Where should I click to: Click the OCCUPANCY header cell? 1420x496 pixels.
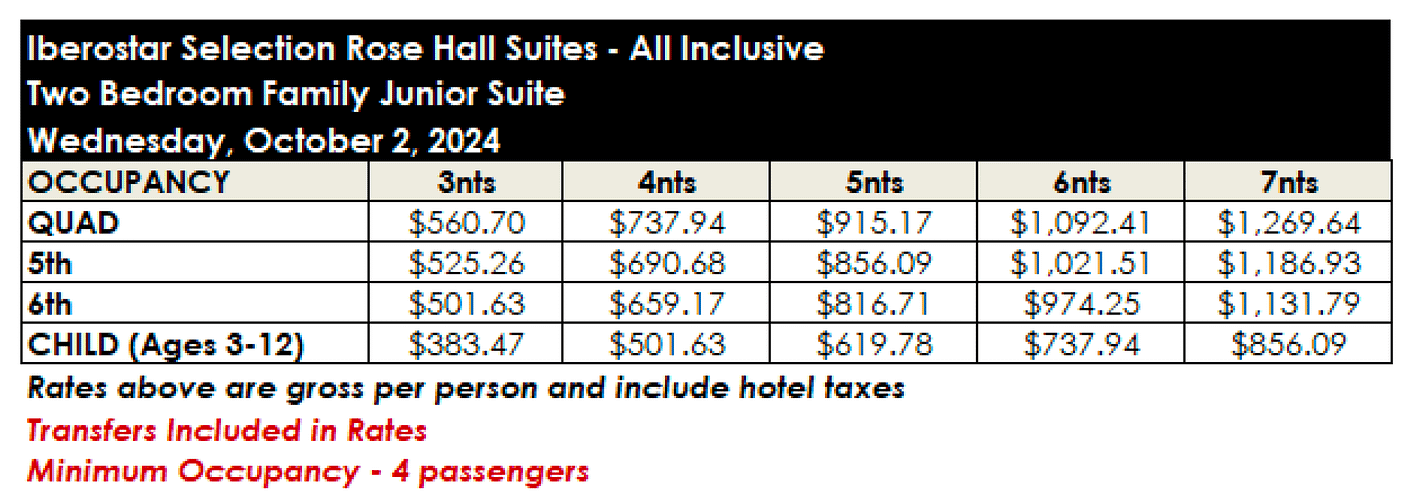129,183
